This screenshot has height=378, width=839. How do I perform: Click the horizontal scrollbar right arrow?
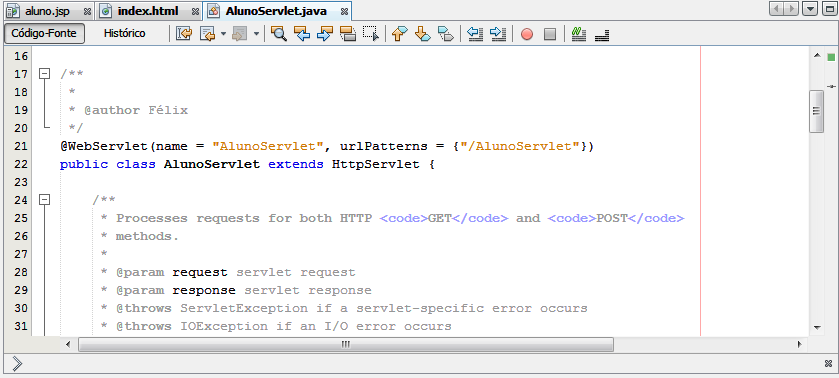point(800,344)
